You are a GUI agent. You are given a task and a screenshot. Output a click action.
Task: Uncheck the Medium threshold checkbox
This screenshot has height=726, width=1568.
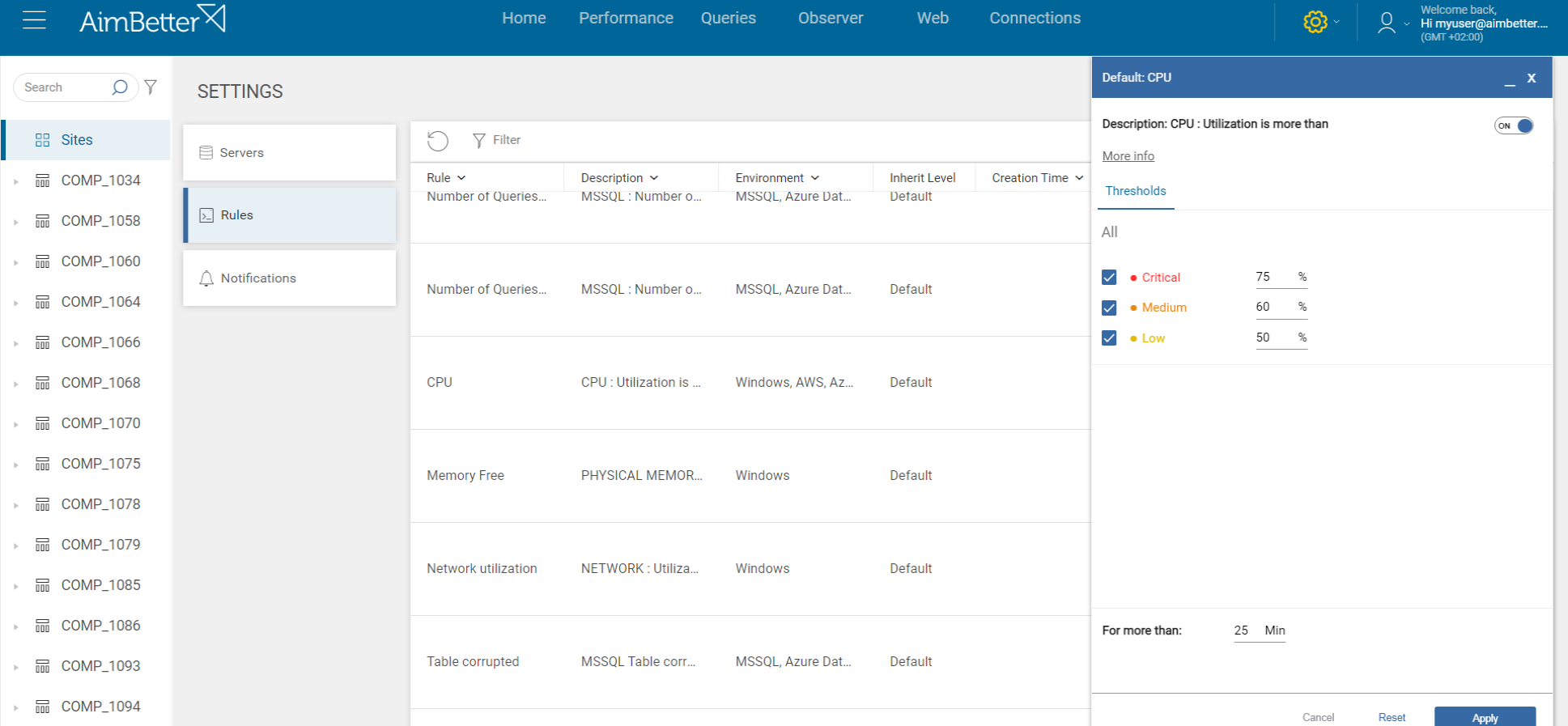(x=1109, y=308)
